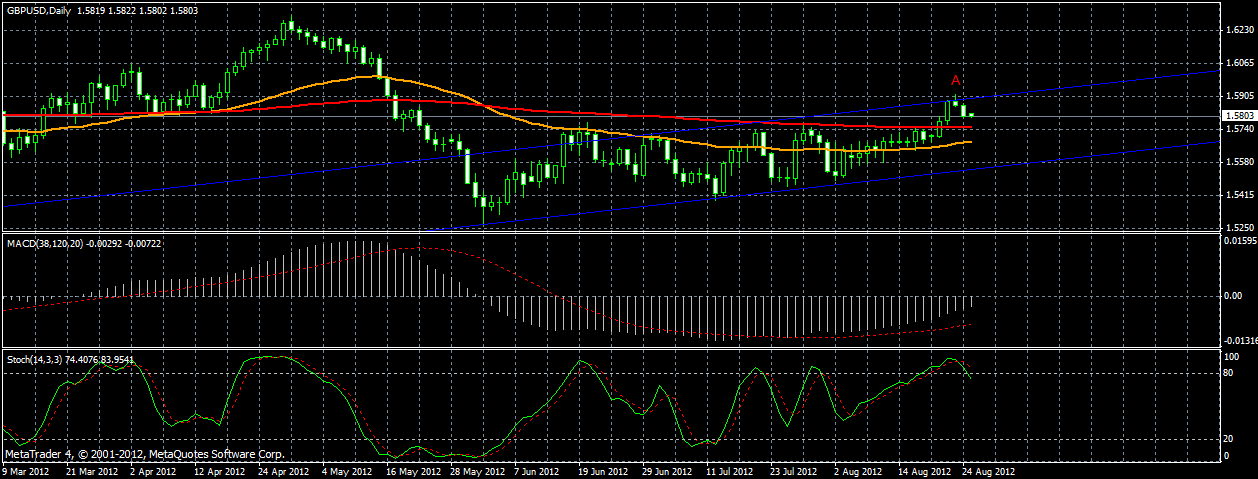
Task: Click the 2 Apr 2012 date label
Action: (x=152, y=471)
